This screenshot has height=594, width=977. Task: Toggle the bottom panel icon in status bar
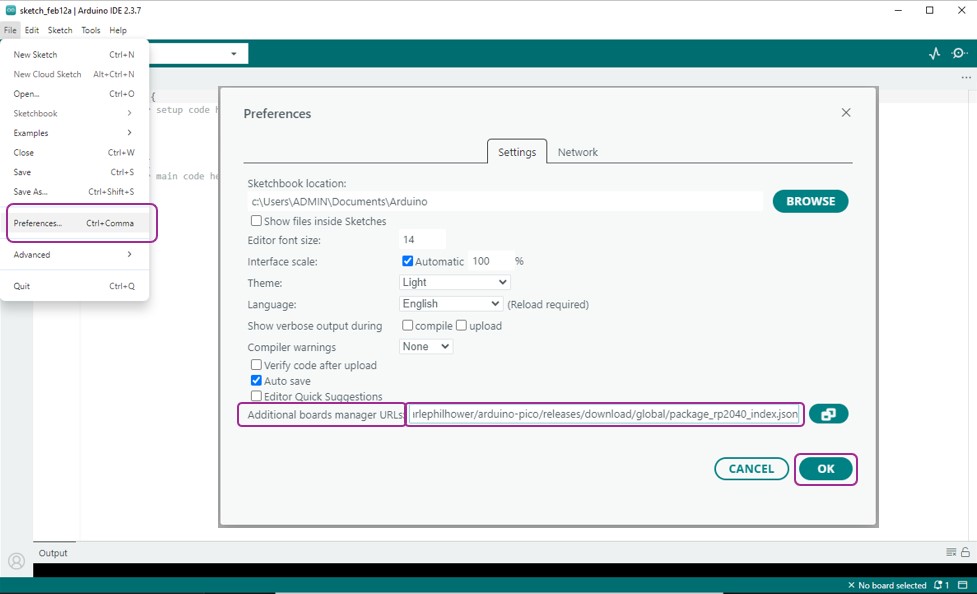point(963,585)
